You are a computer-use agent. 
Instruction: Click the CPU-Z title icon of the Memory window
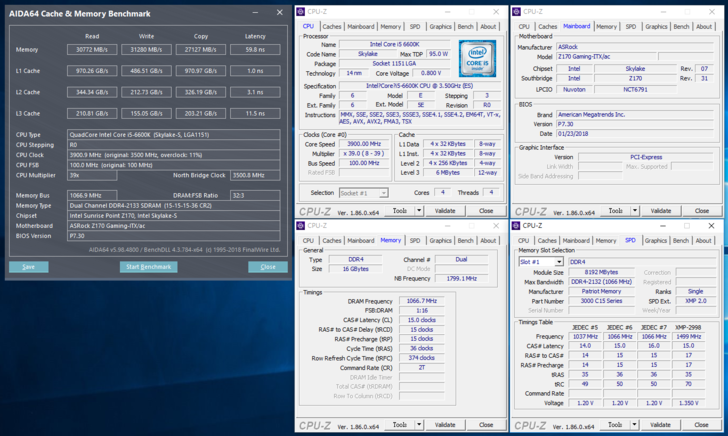(x=302, y=226)
